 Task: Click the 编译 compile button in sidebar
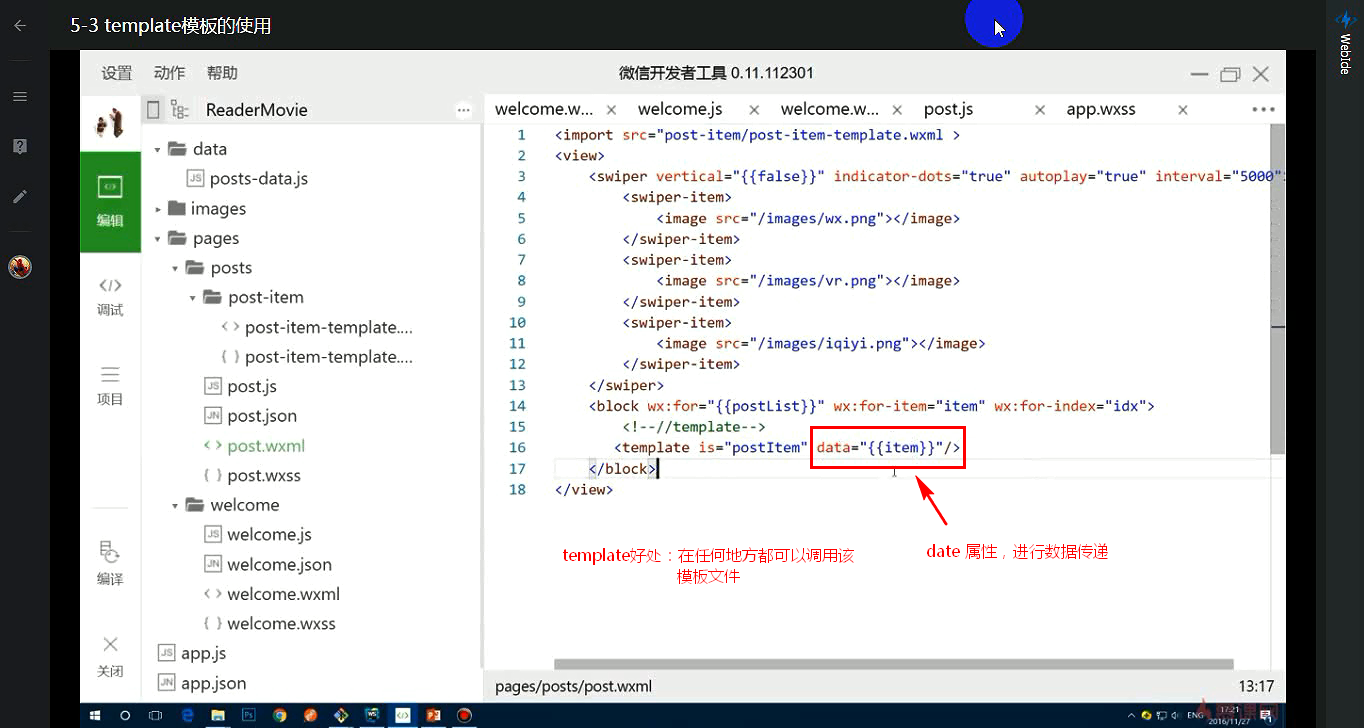(111, 563)
